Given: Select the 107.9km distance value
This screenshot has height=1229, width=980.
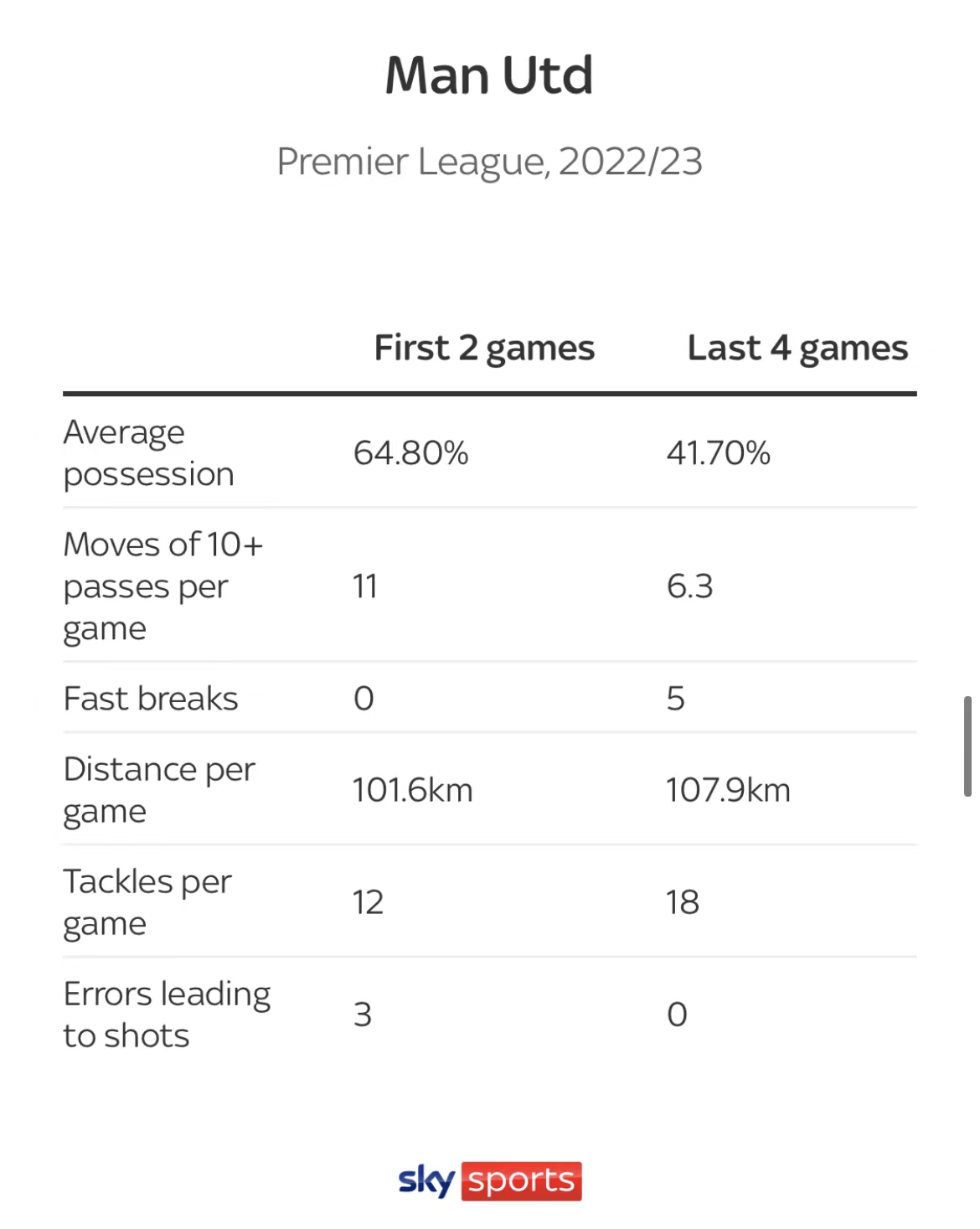Looking at the screenshot, I should 728,790.
